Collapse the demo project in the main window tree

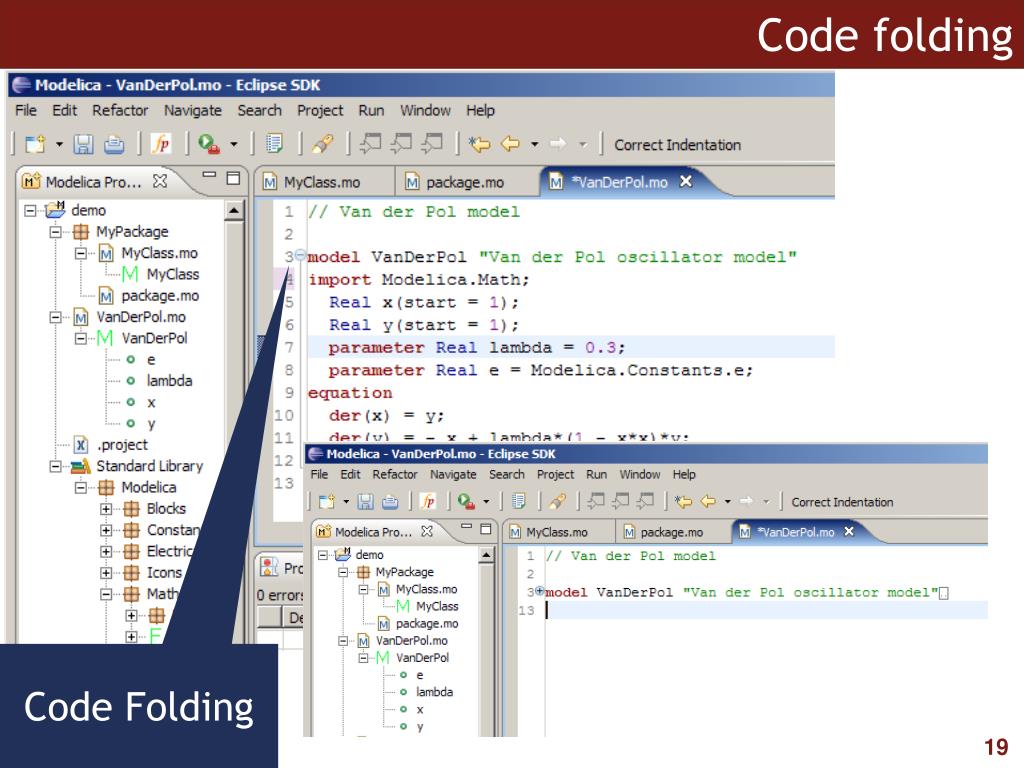(30, 210)
